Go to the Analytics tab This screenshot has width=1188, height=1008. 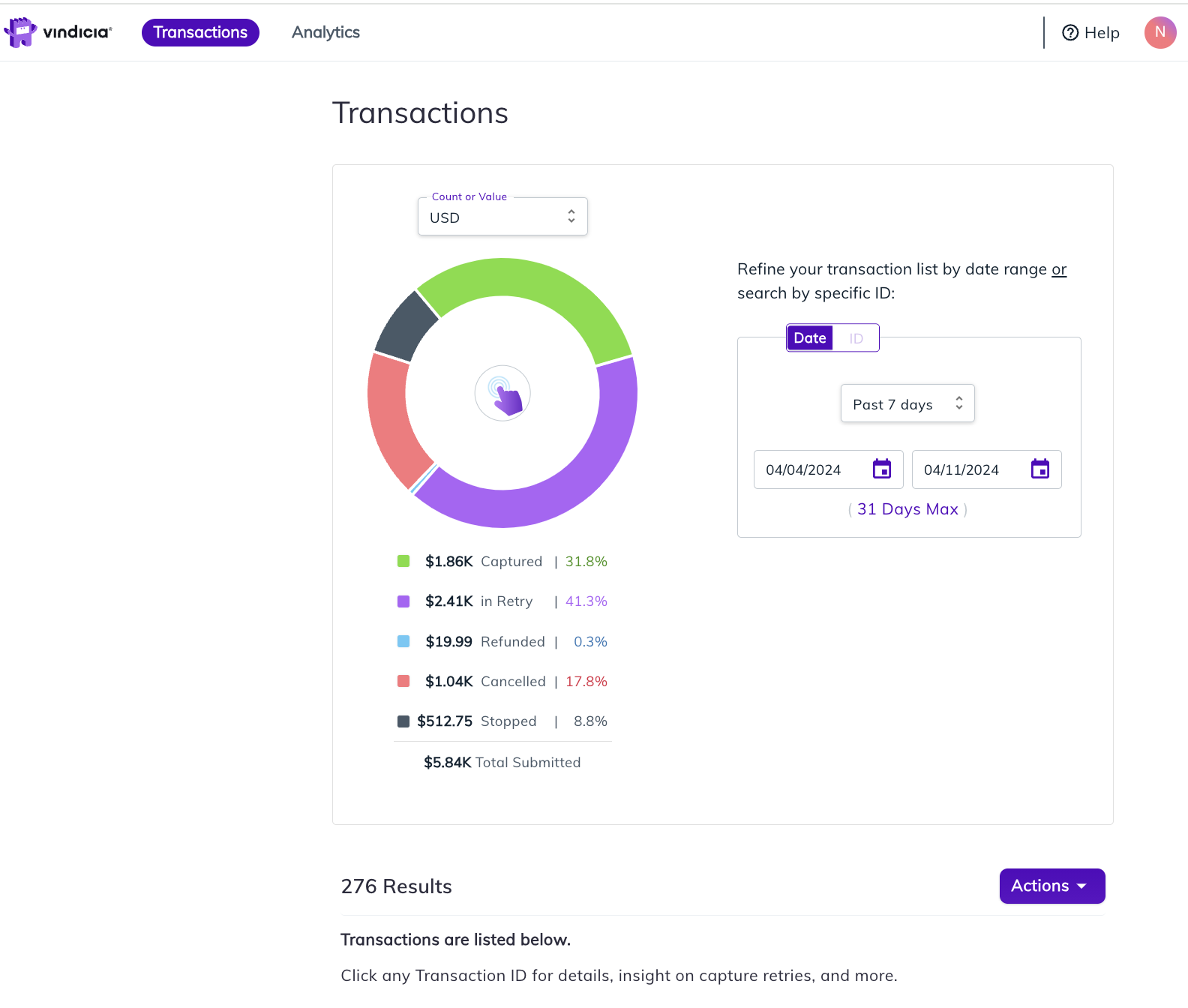click(325, 32)
